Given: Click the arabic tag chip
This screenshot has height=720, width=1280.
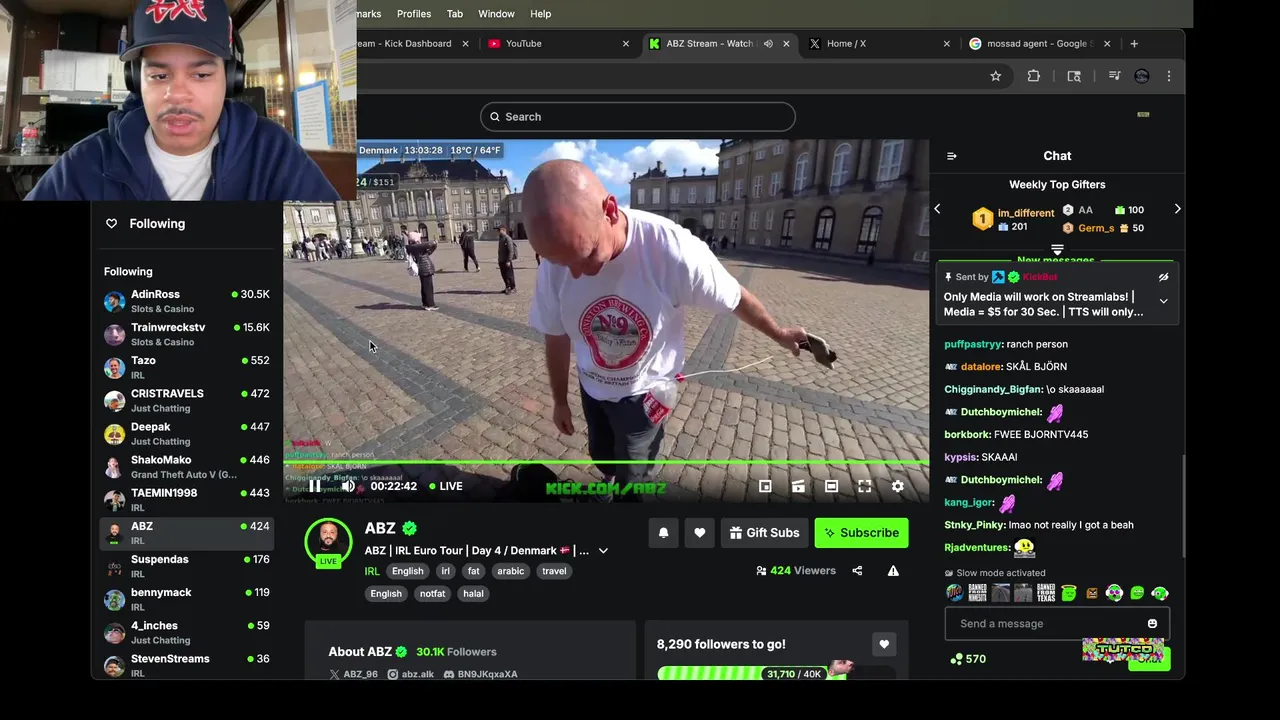Looking at the screenshot, I should pos(511,571).
